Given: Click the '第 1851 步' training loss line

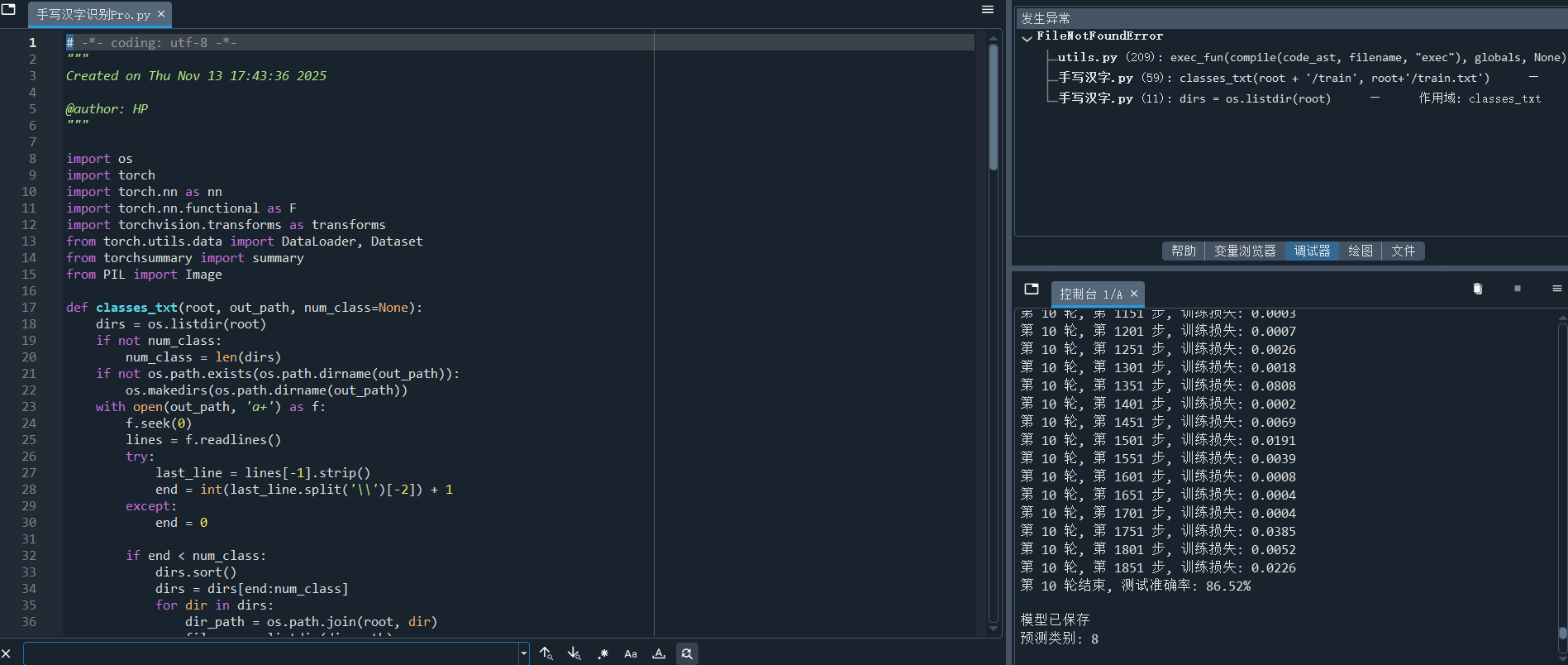Looking at the screenshot, I should [x=1158, y=567].
